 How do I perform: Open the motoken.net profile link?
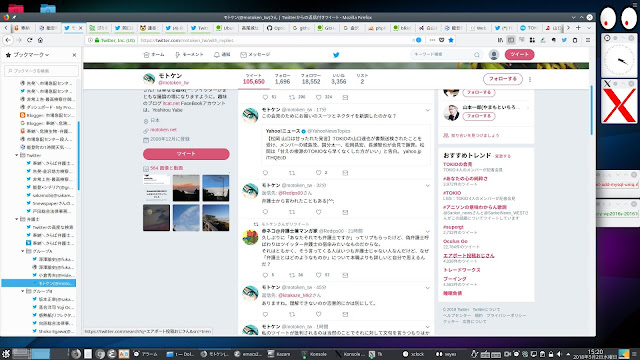[x=163, y=130]
